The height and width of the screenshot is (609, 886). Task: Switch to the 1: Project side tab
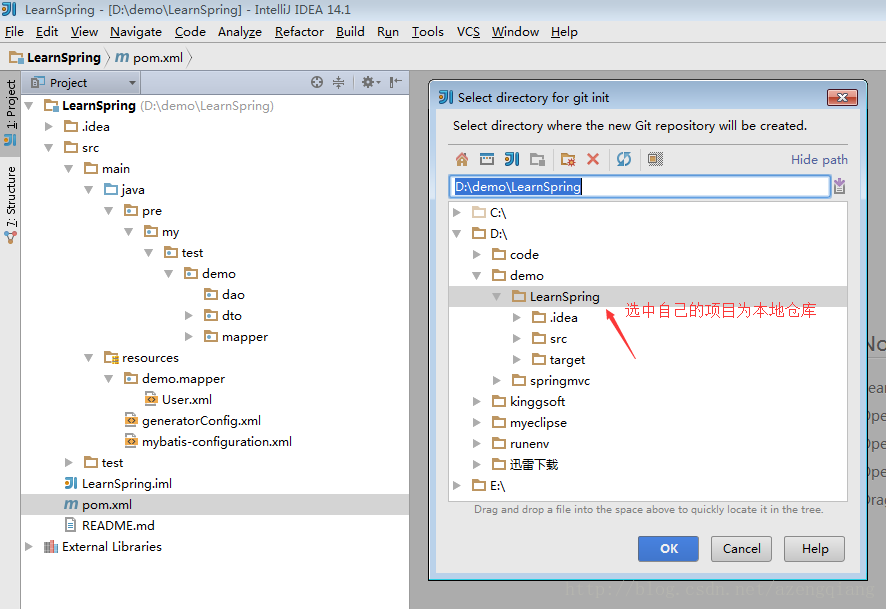(11, 112)
